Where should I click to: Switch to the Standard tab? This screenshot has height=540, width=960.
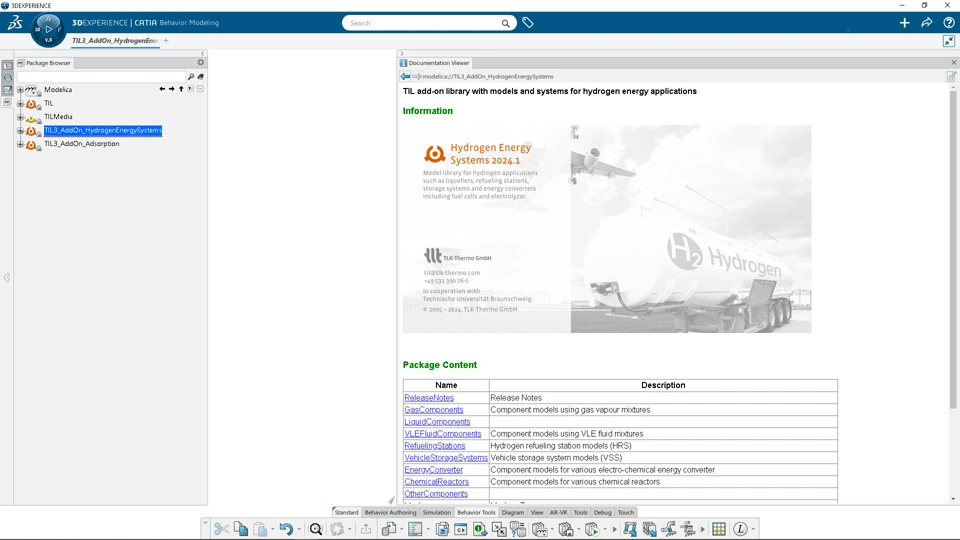point(346,512)
